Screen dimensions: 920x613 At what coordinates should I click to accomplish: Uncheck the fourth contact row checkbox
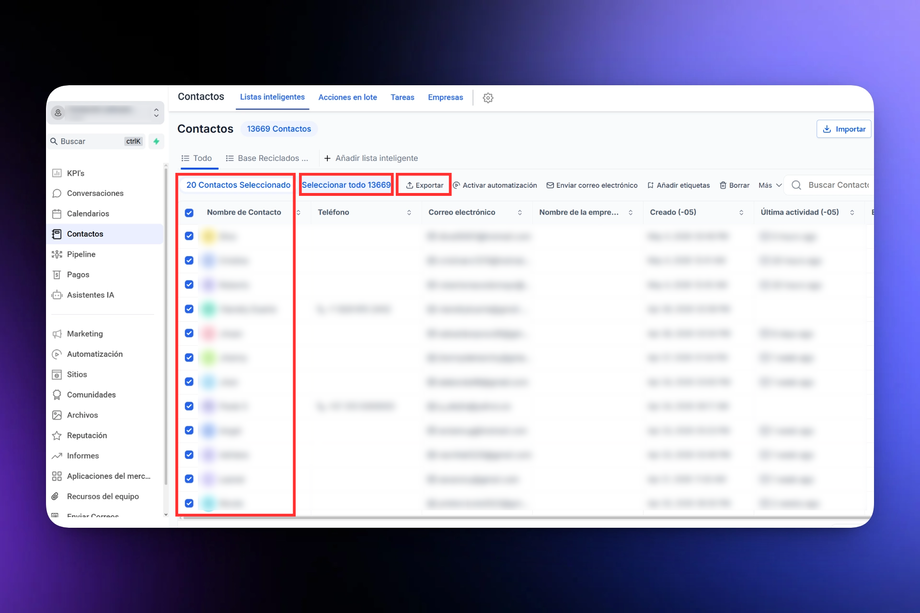pos(189,309)
